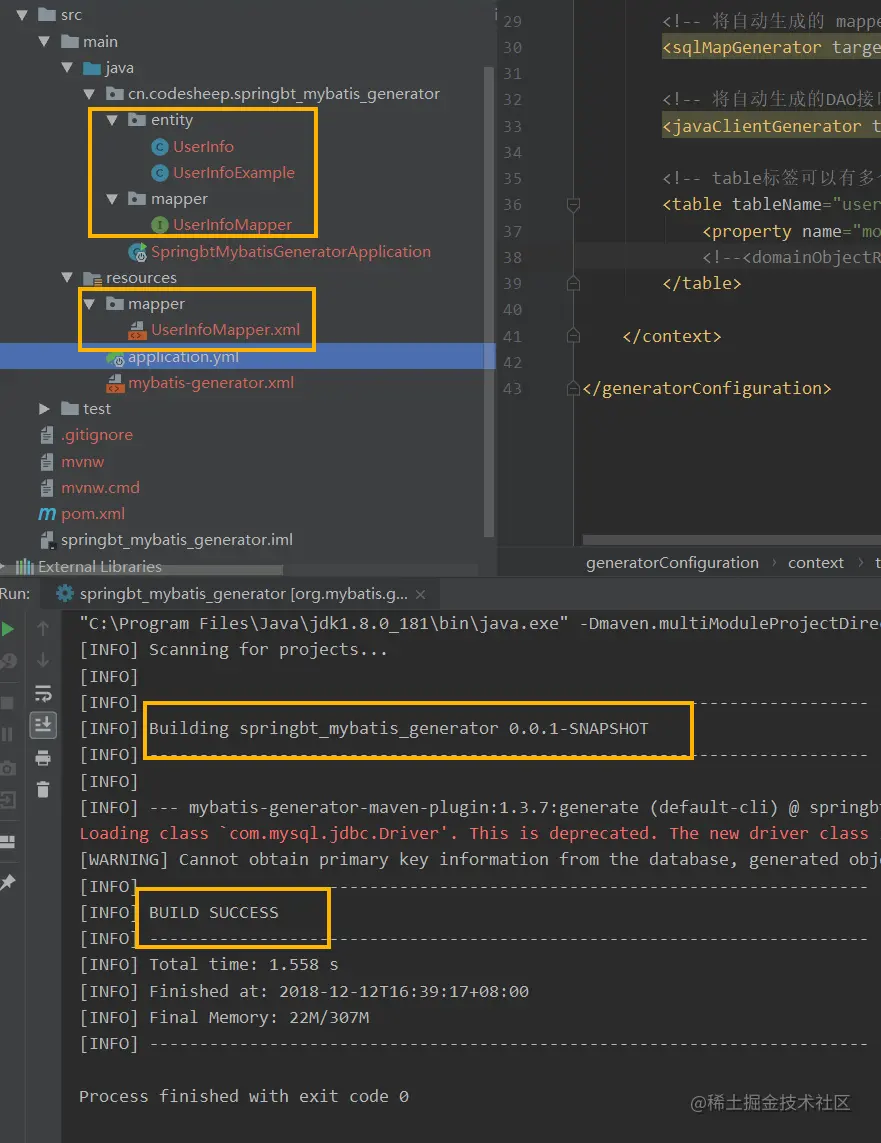Click up arrow in Run toolbar
The width and height of the screenshot is (881, 1143).
[43, 628]
